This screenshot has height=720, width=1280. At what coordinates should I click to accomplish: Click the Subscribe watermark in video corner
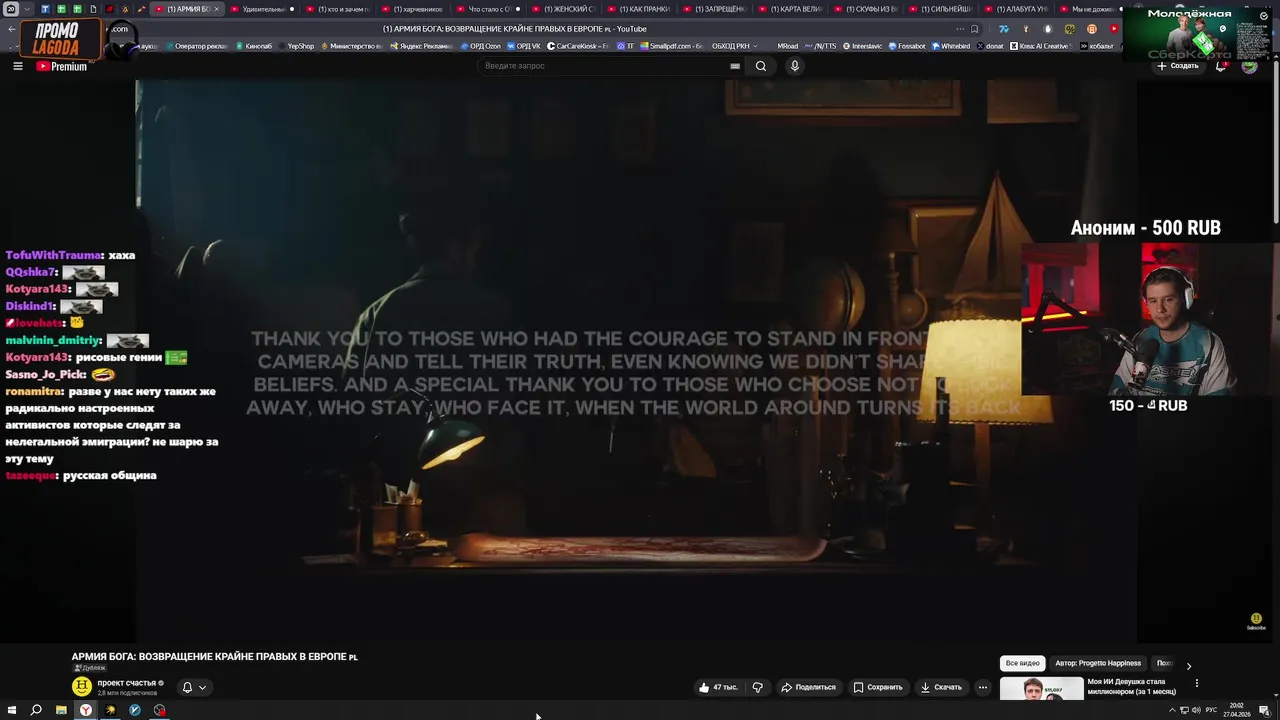(x=1256, y=621)
